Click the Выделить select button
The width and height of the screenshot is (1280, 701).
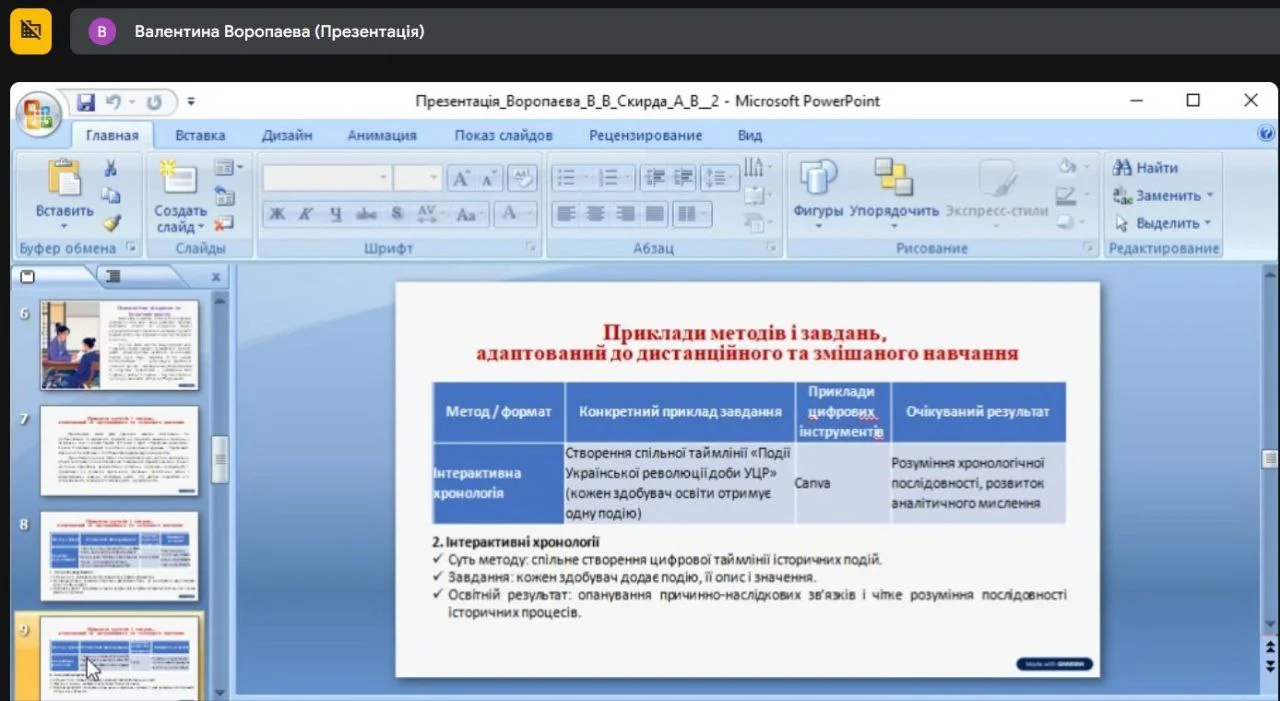pos(1165,223)
